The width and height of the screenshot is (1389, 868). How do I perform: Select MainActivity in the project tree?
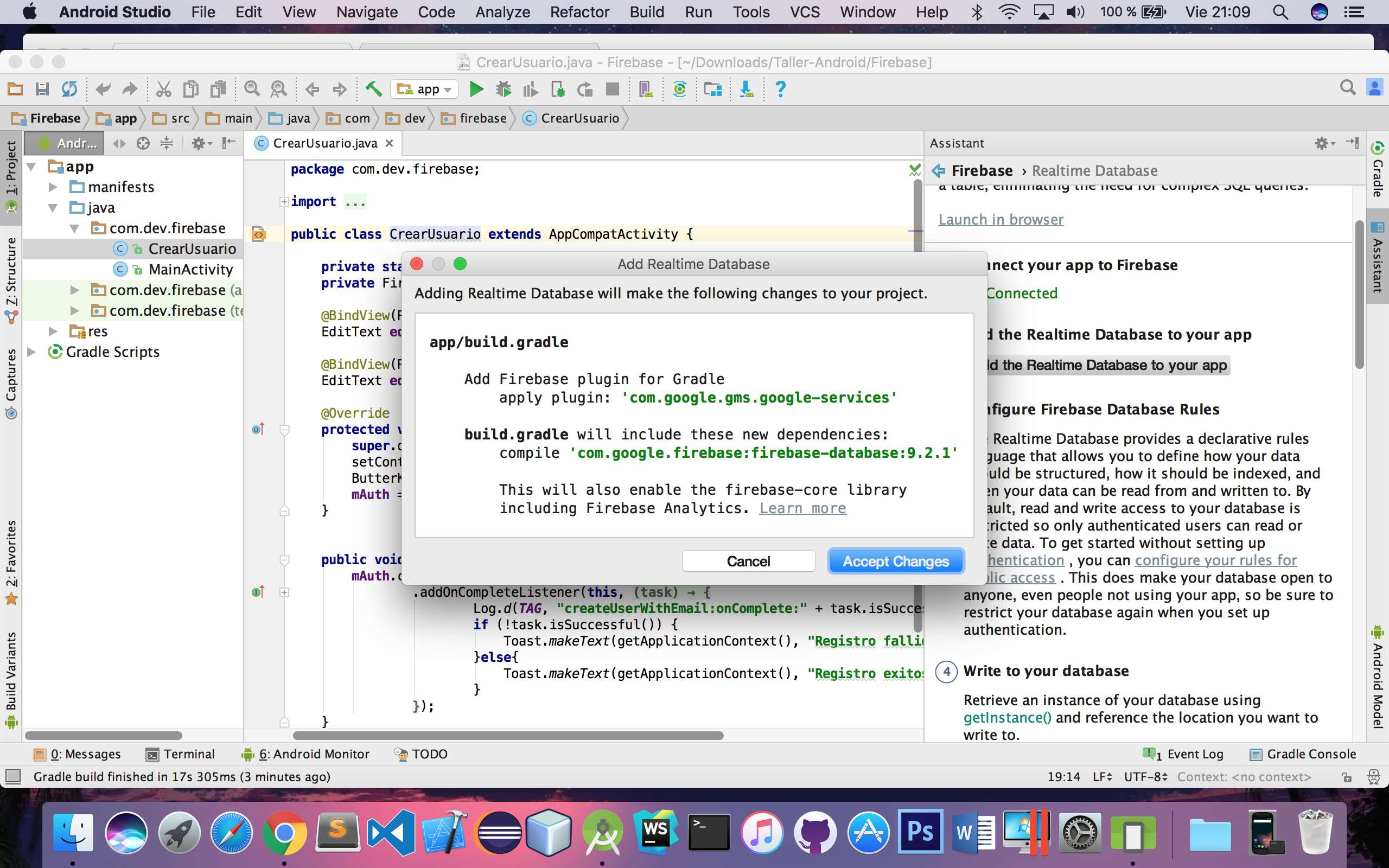pos(190,269)
